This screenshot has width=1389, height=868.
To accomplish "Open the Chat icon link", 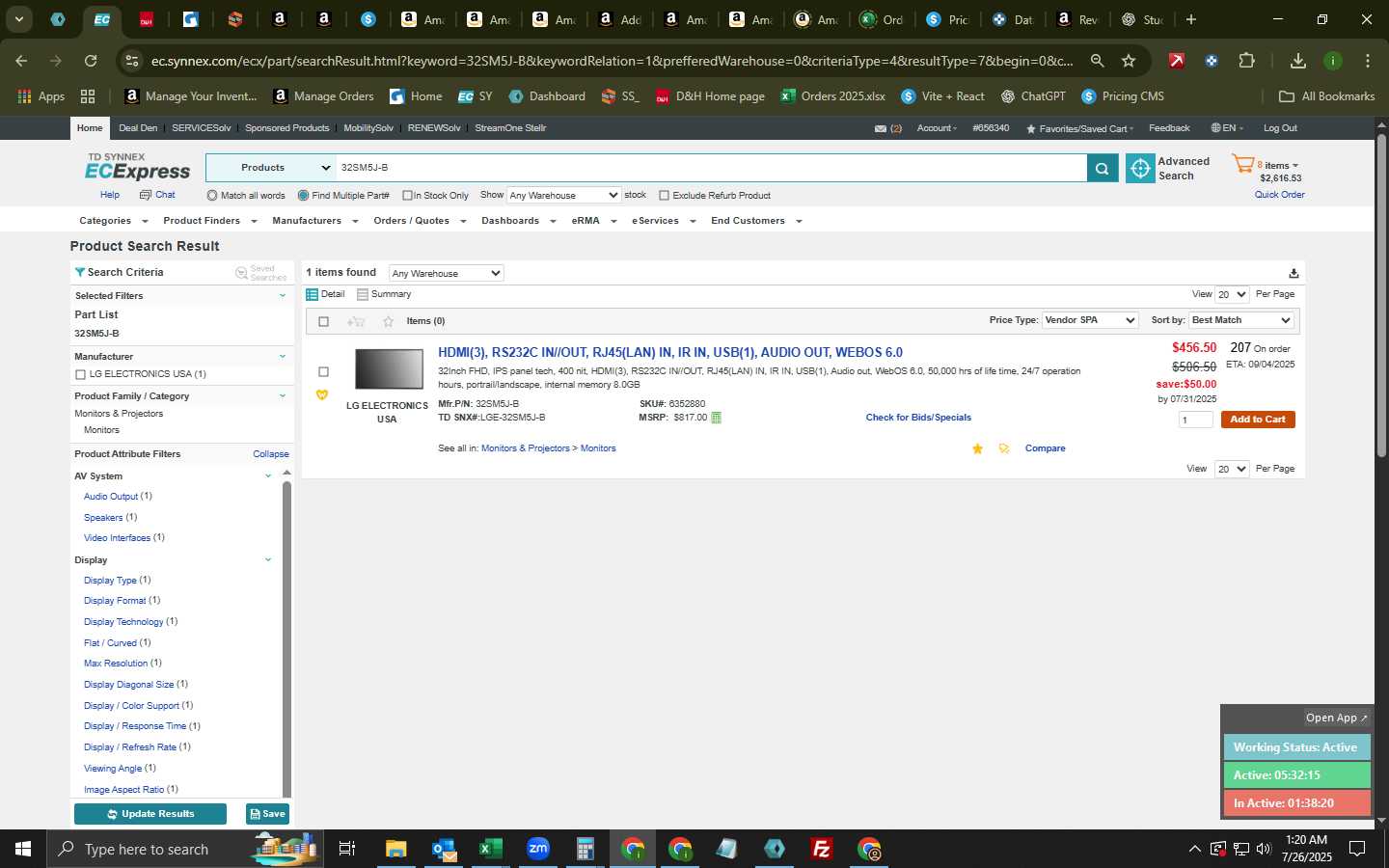I will coord(146,195).
